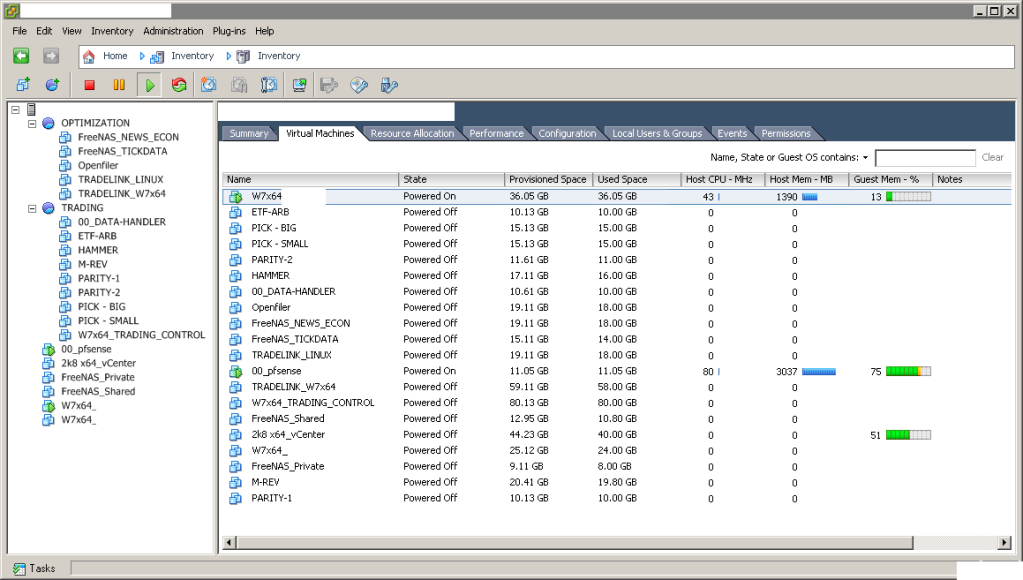Sort by Provisioned Space column header
This screenshot has height=580, width=1023.
(549, 179)
